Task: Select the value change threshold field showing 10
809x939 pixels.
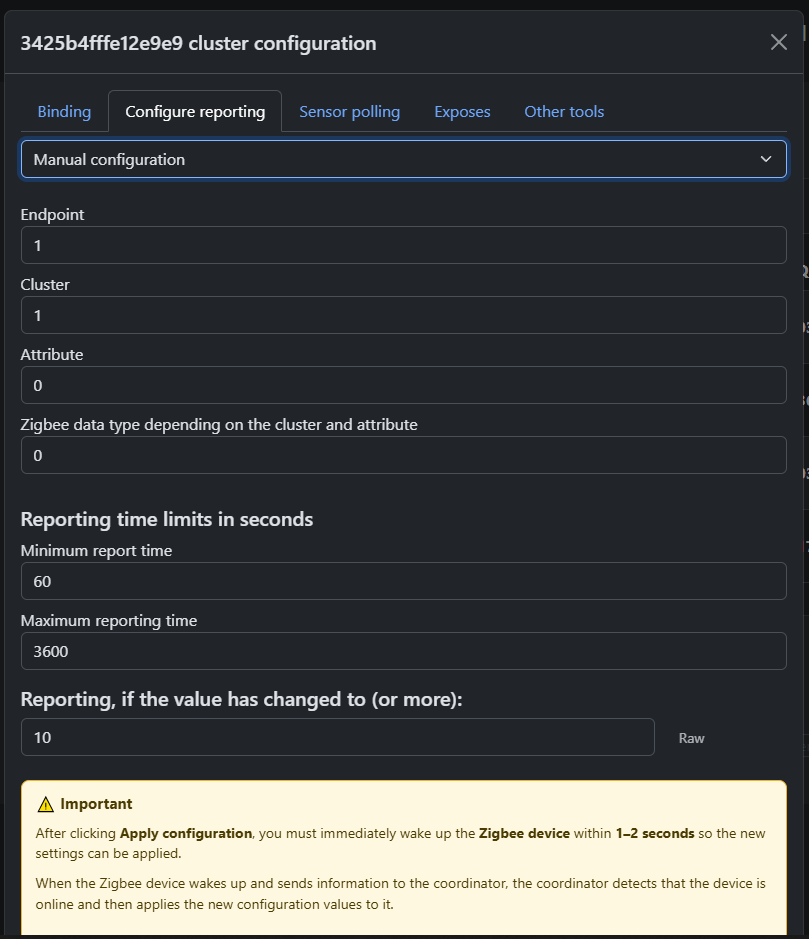Action: pos(337,737)
